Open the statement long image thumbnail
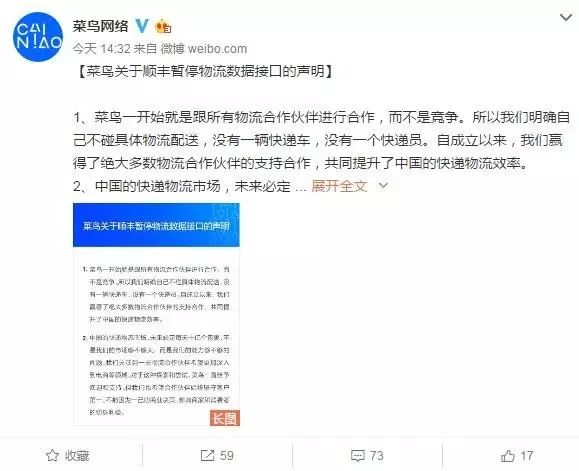 point(157,314)
